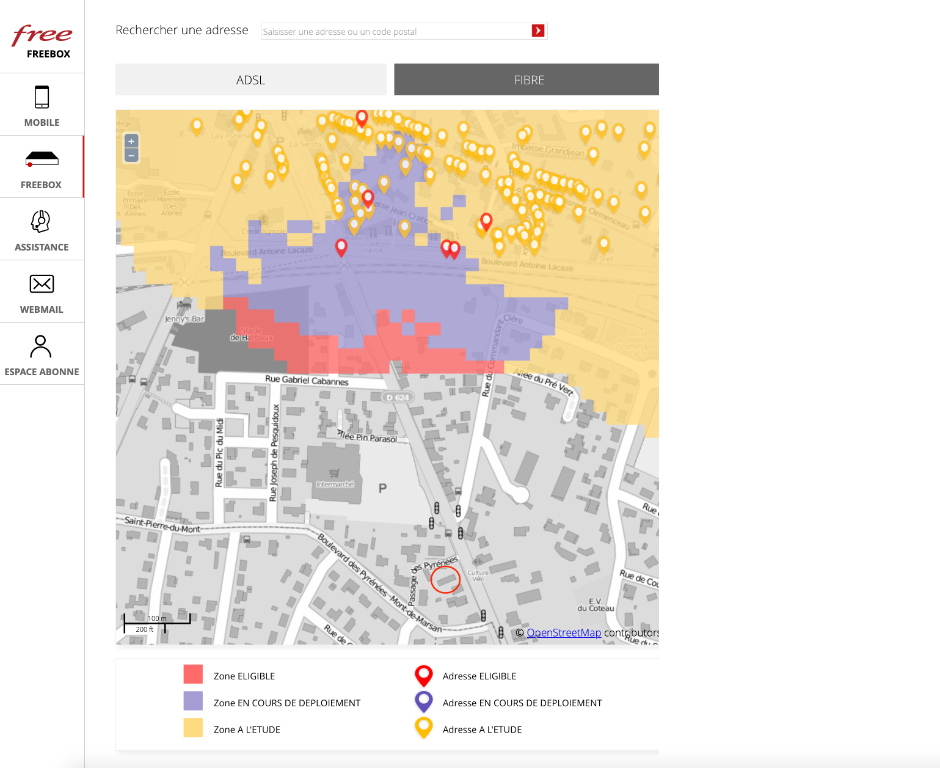Select the Freebox router icon
The height and width of the screenshot is (768, 940).
[x=42, y=160]
